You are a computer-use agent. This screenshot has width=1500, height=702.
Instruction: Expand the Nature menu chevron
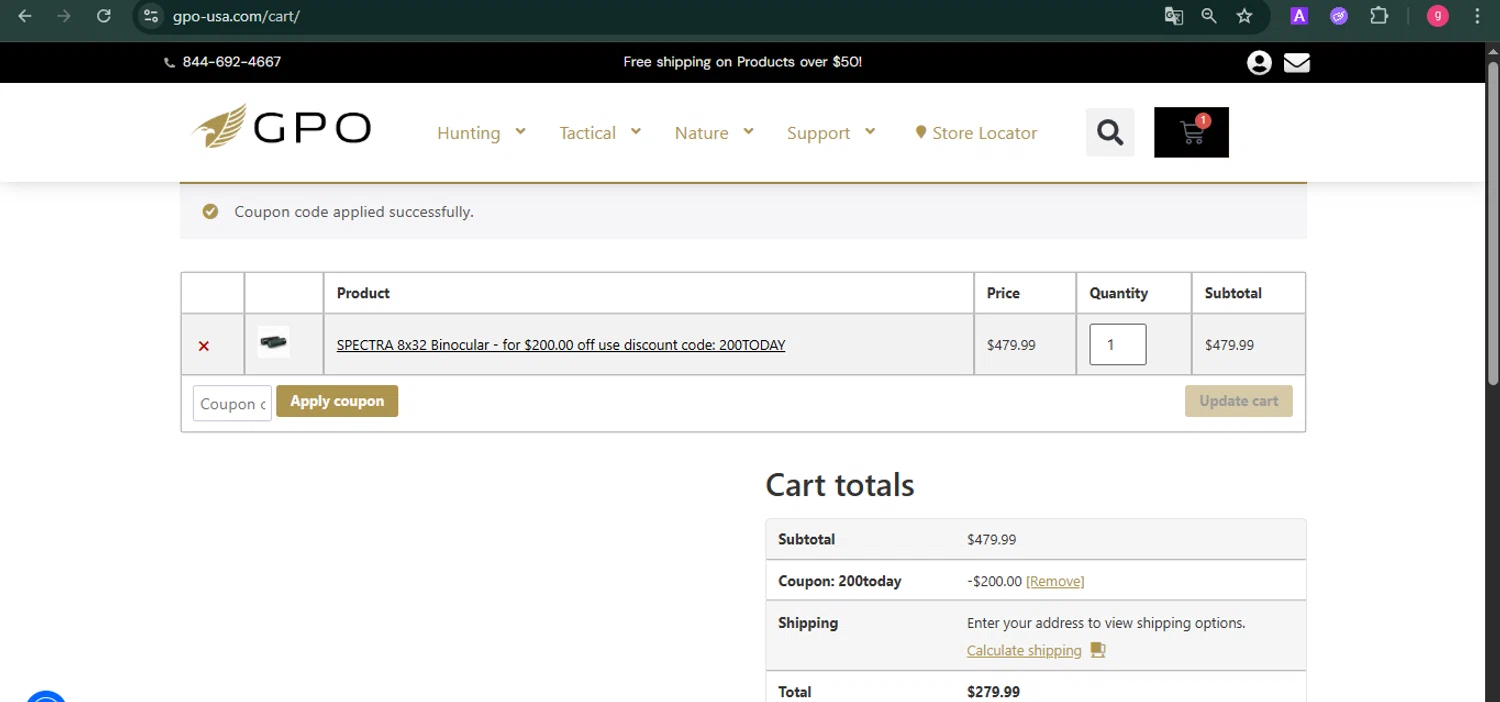tap(748, 131)
